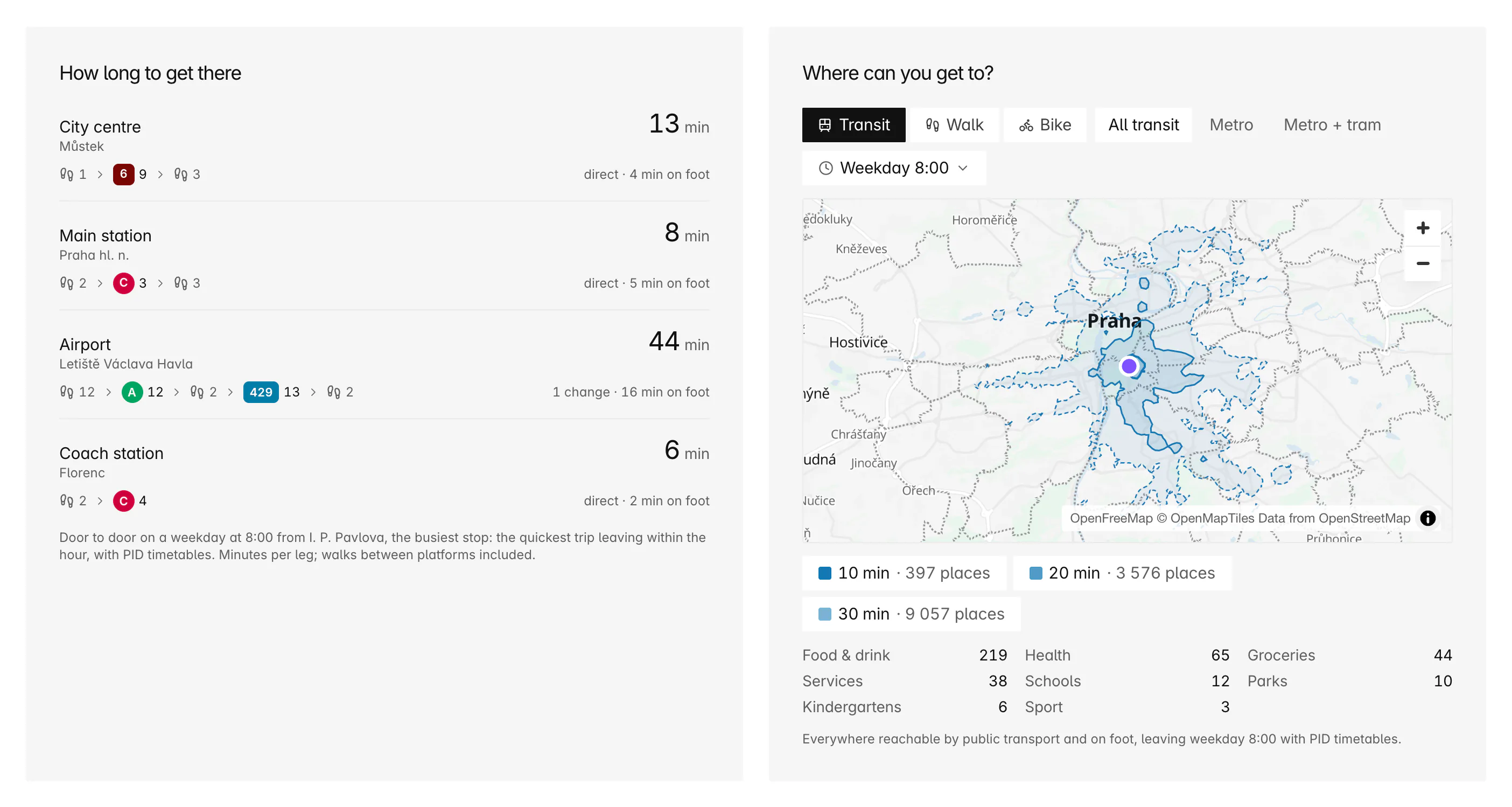Switch to Bike mode

click(x=1045, y=125)
